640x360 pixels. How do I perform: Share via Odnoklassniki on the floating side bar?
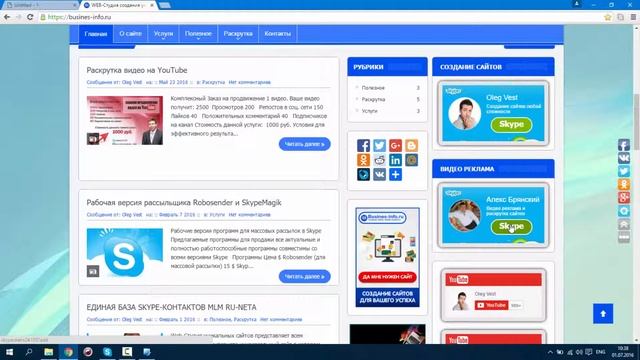624,184
